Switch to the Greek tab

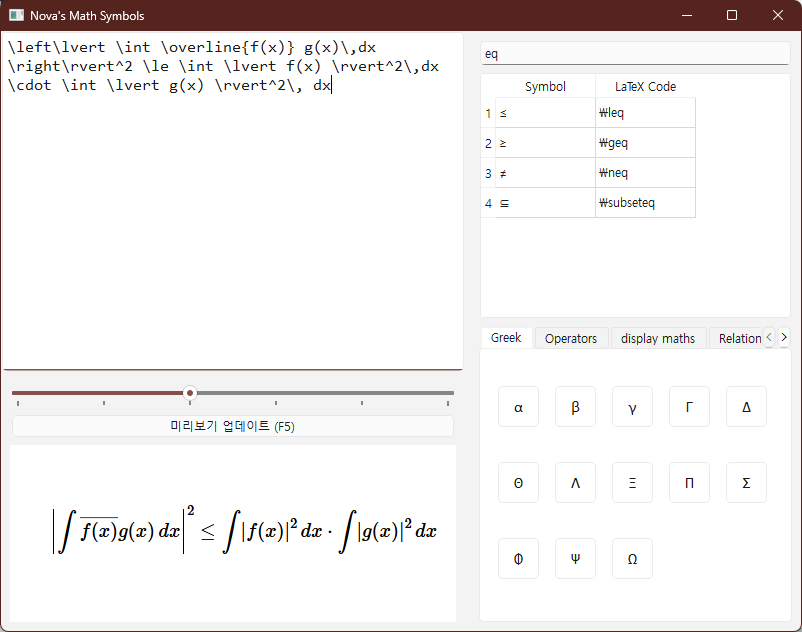click(x=506, y=338)
